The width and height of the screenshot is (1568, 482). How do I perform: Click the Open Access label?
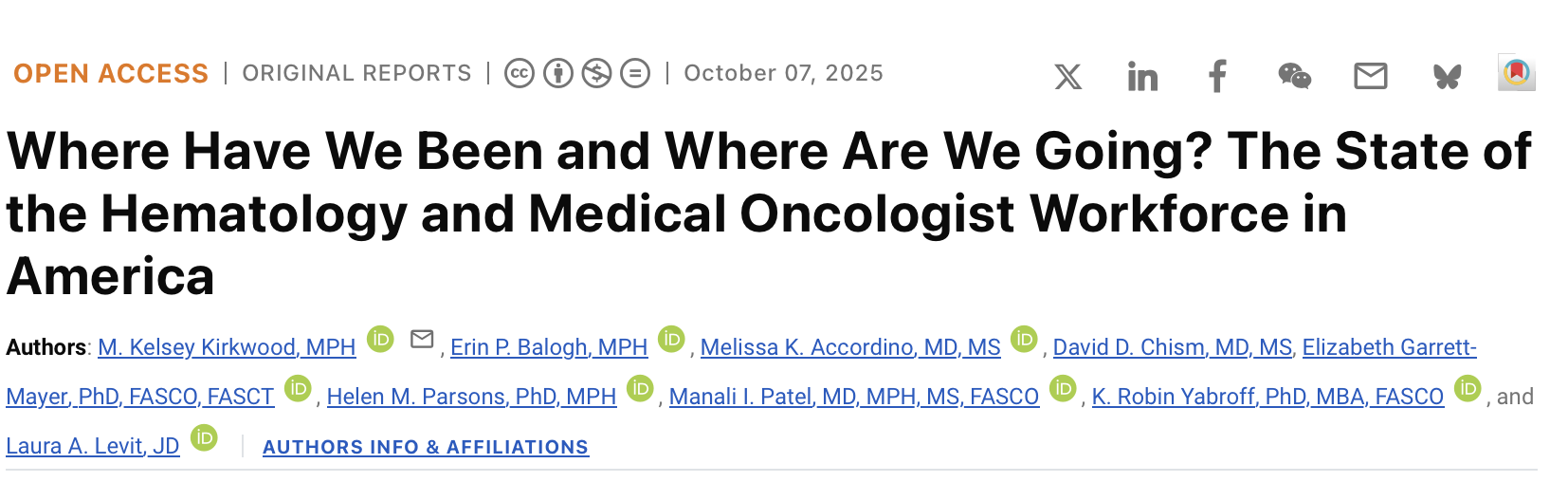111,73
